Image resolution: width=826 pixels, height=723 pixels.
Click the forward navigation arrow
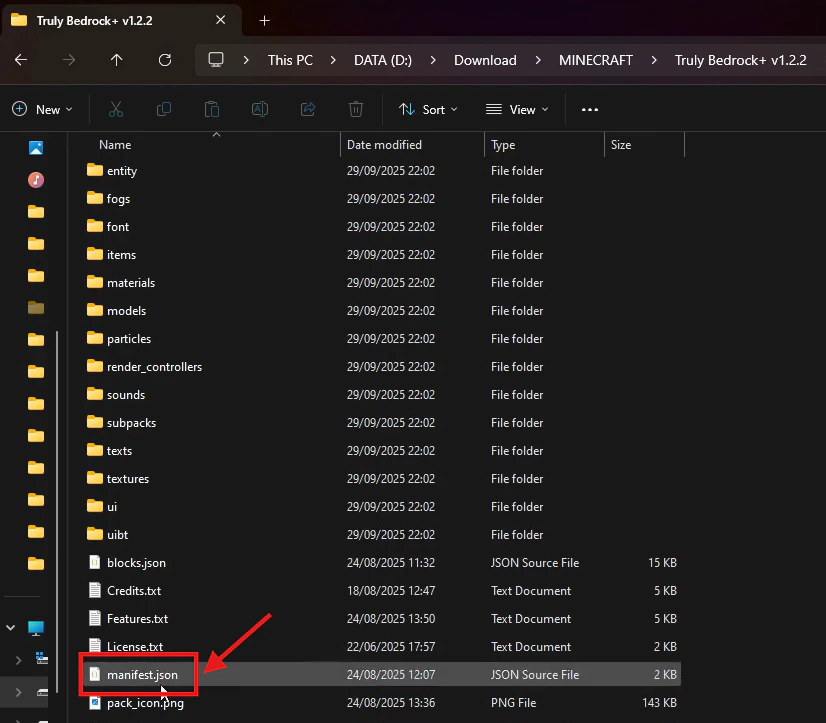click(68, 60)
